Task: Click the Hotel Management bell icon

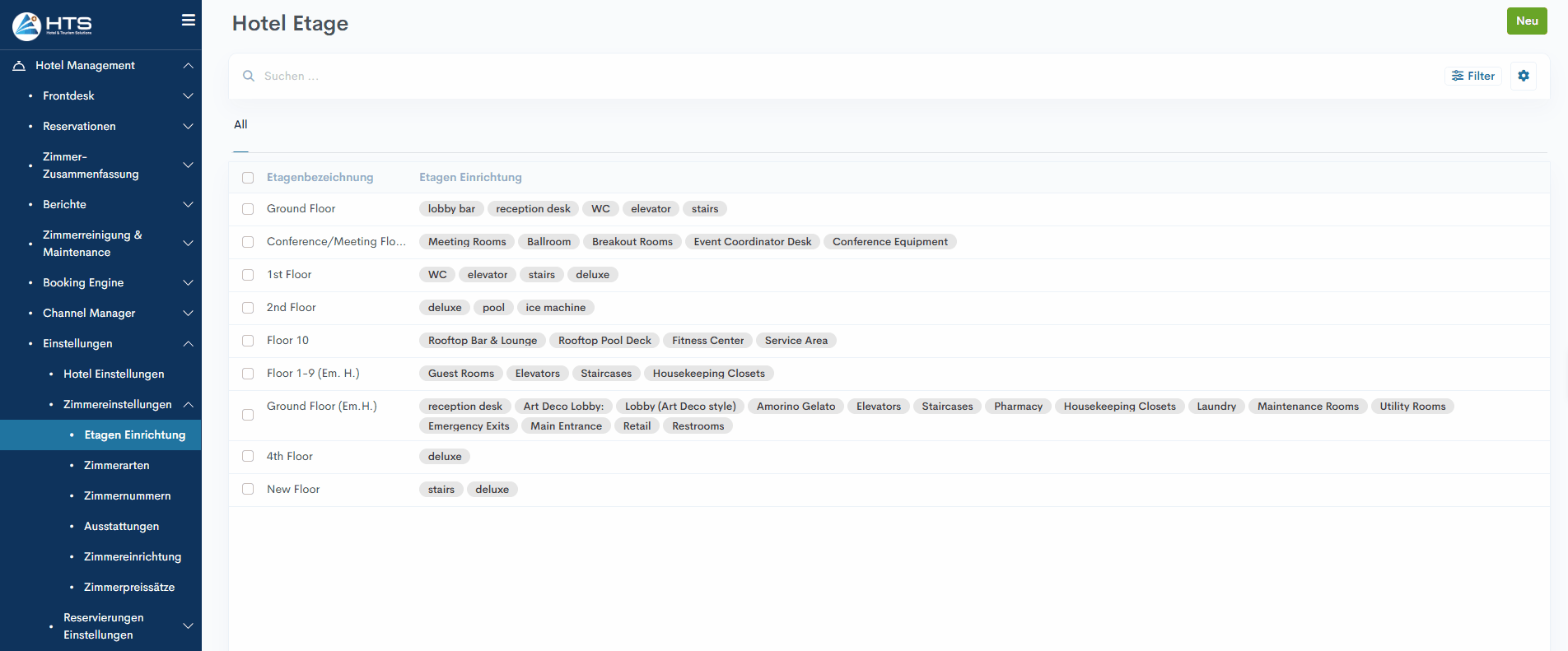Action: point(19,66)
